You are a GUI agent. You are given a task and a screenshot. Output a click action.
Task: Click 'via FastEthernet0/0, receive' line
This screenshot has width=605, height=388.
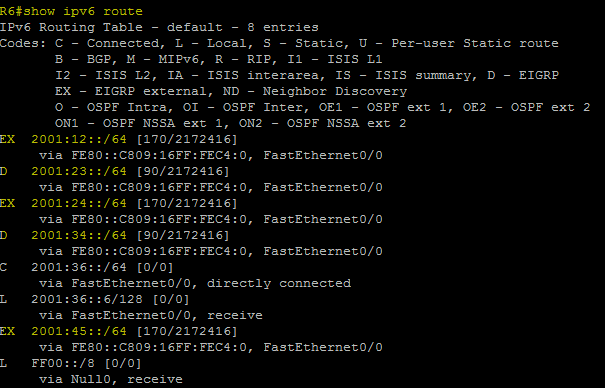coord(151,315)
